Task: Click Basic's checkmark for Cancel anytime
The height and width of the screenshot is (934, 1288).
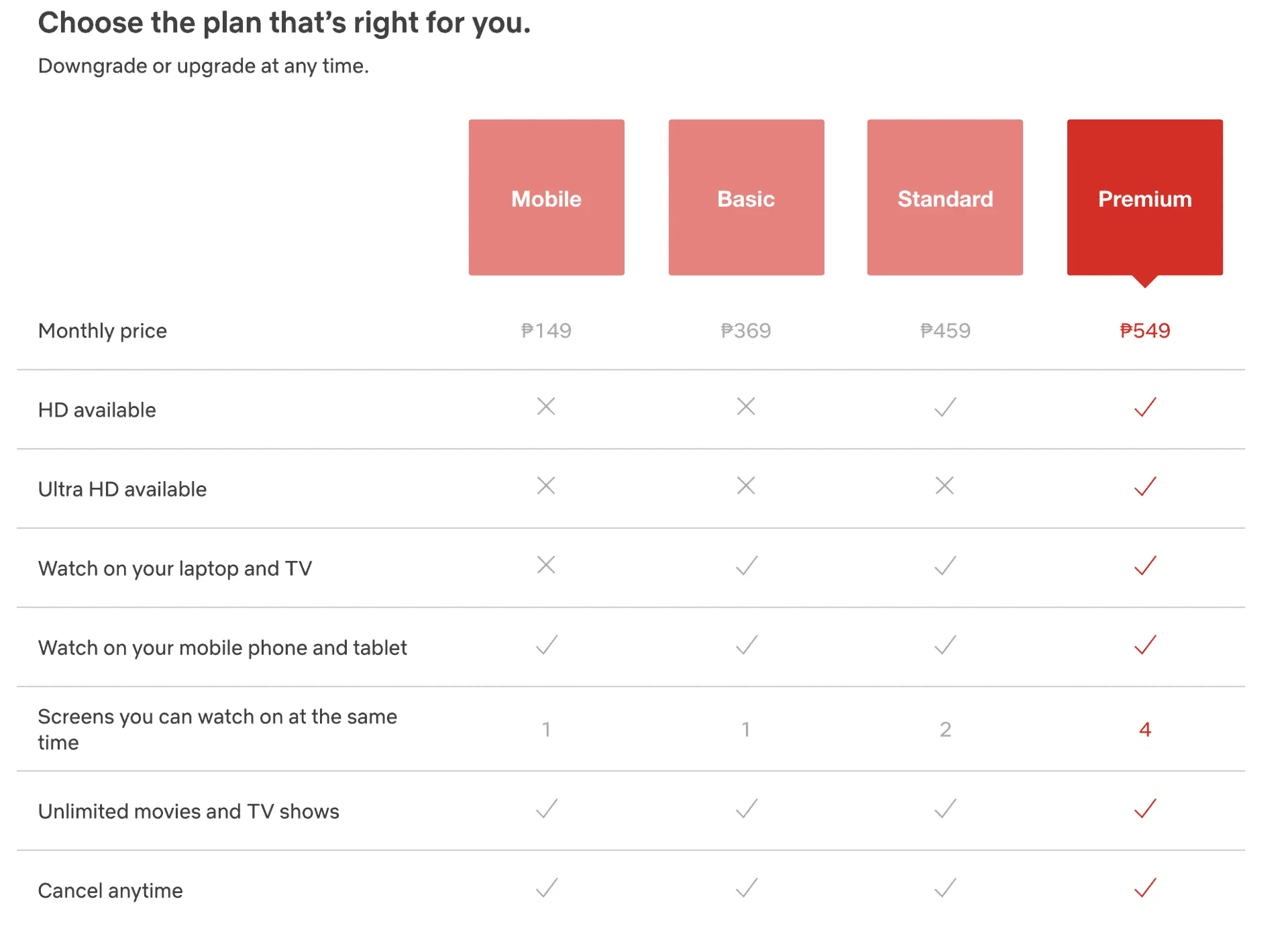Action: click(x=747, y=887)
